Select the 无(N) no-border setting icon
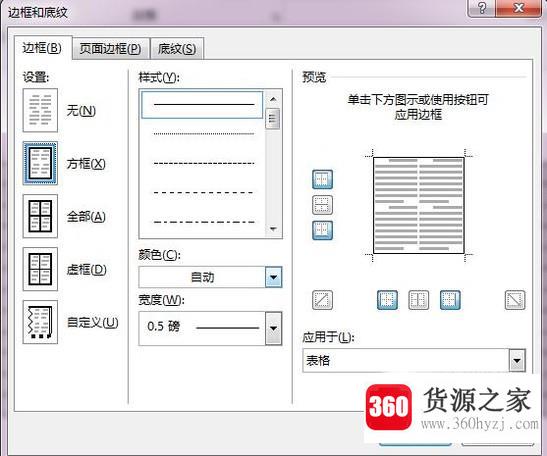547x456 pixels. (40, 110)
